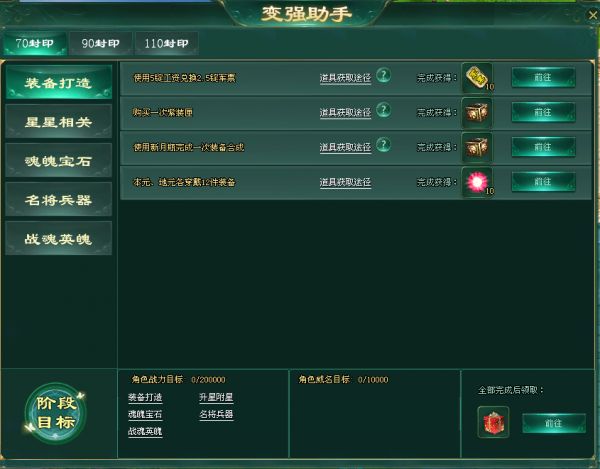This screenshot has height=469, width=600.
Task: Click the question mark beside 购买一次紫装匣
Action: [x=383, y=110]
